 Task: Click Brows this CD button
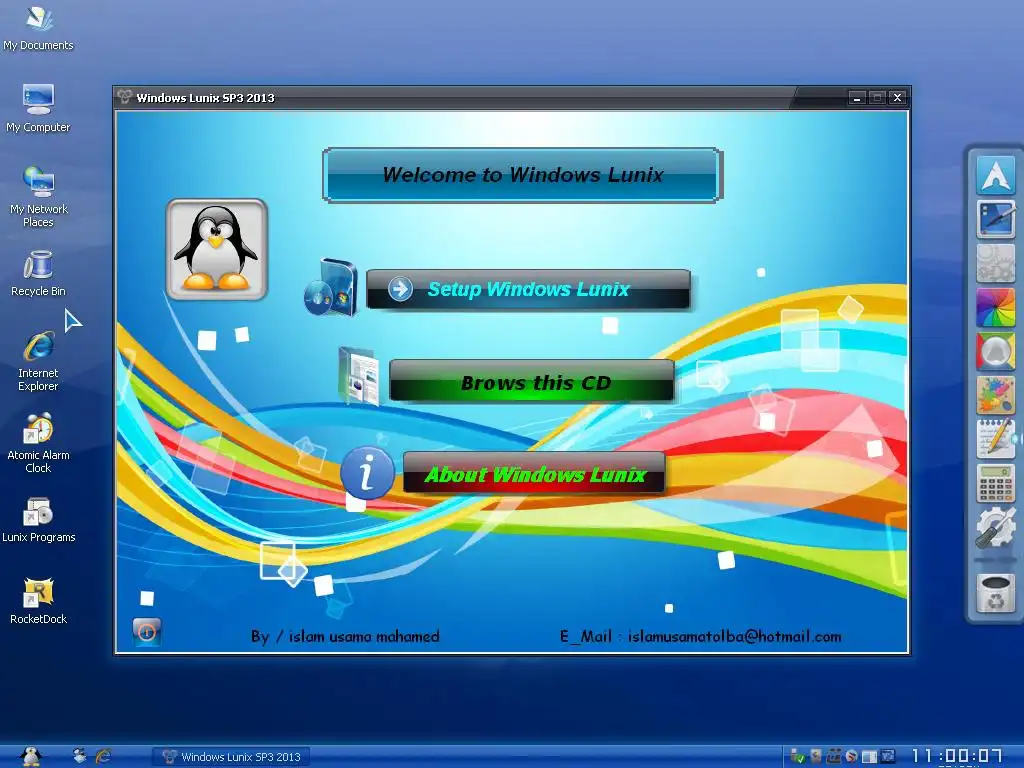(532, 381)
